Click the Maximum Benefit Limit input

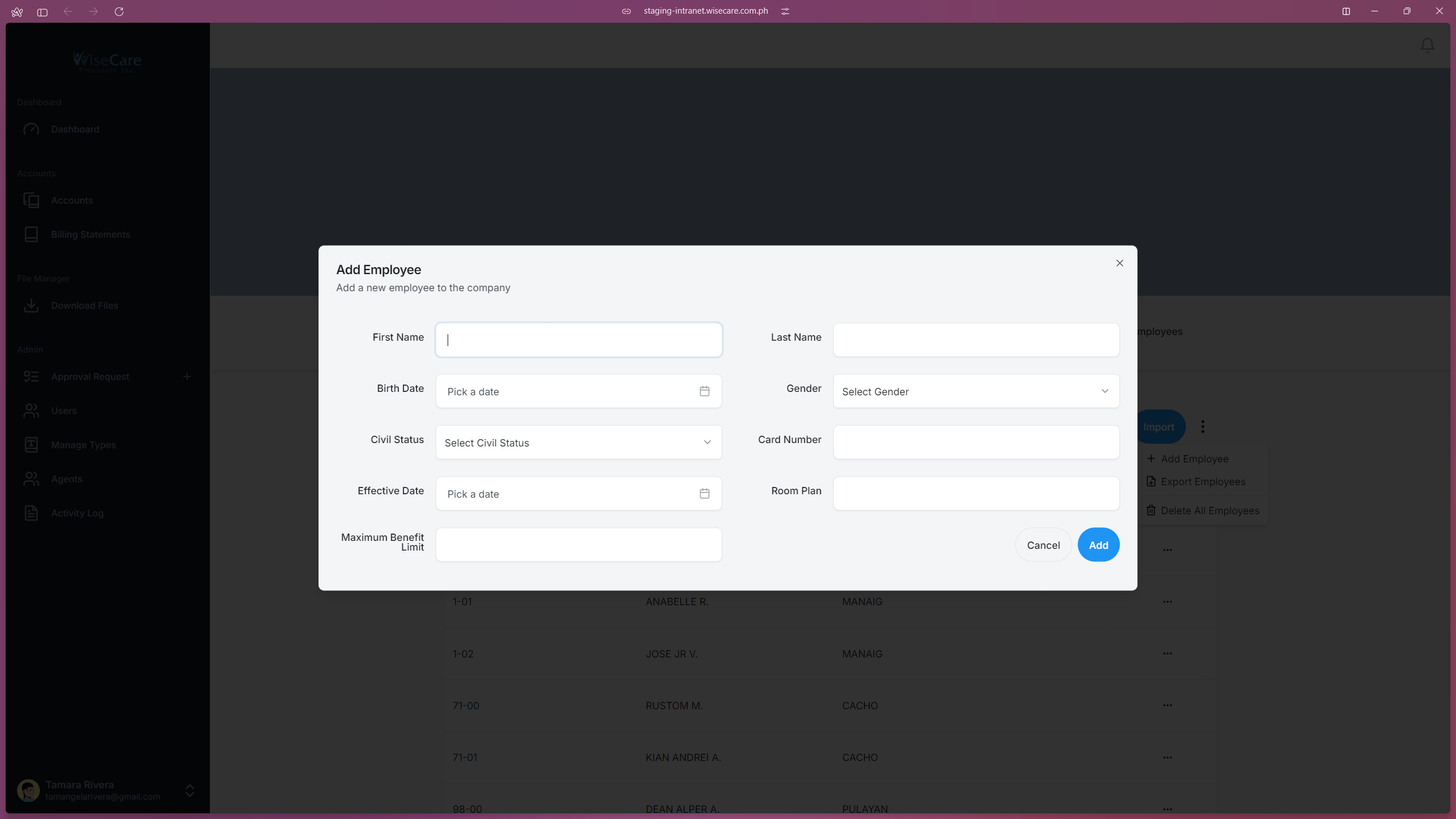(x=578, y=545)
